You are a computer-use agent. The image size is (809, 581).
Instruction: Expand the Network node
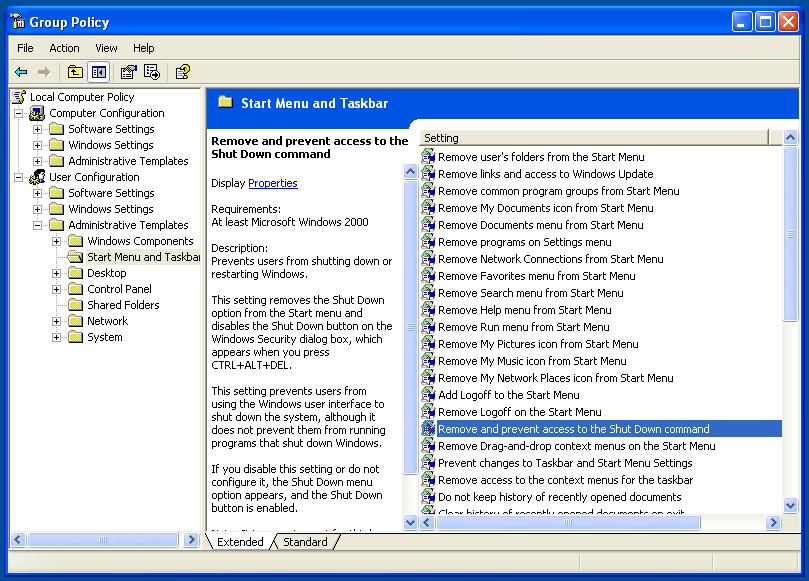pyautogui.click(x=57, y=321)
